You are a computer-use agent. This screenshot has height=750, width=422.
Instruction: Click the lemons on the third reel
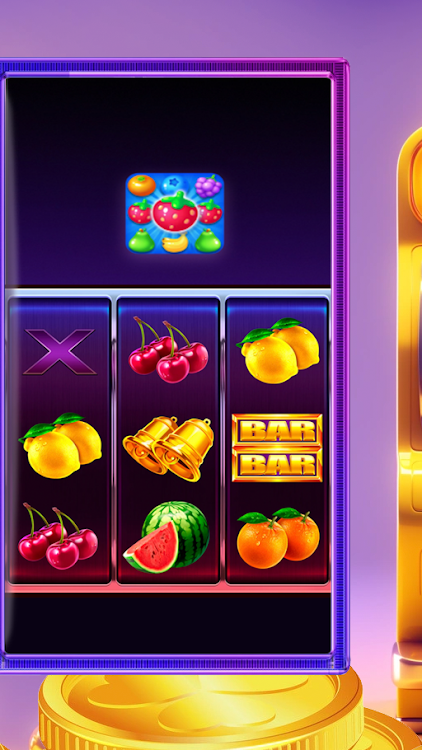[x=278, y=351]
